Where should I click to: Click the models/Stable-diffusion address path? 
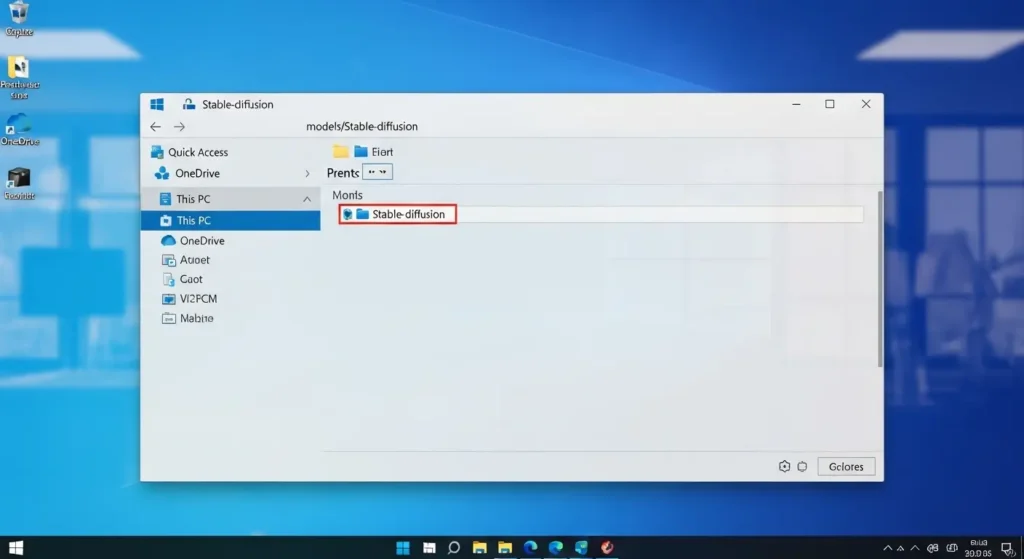coord(362,127)
